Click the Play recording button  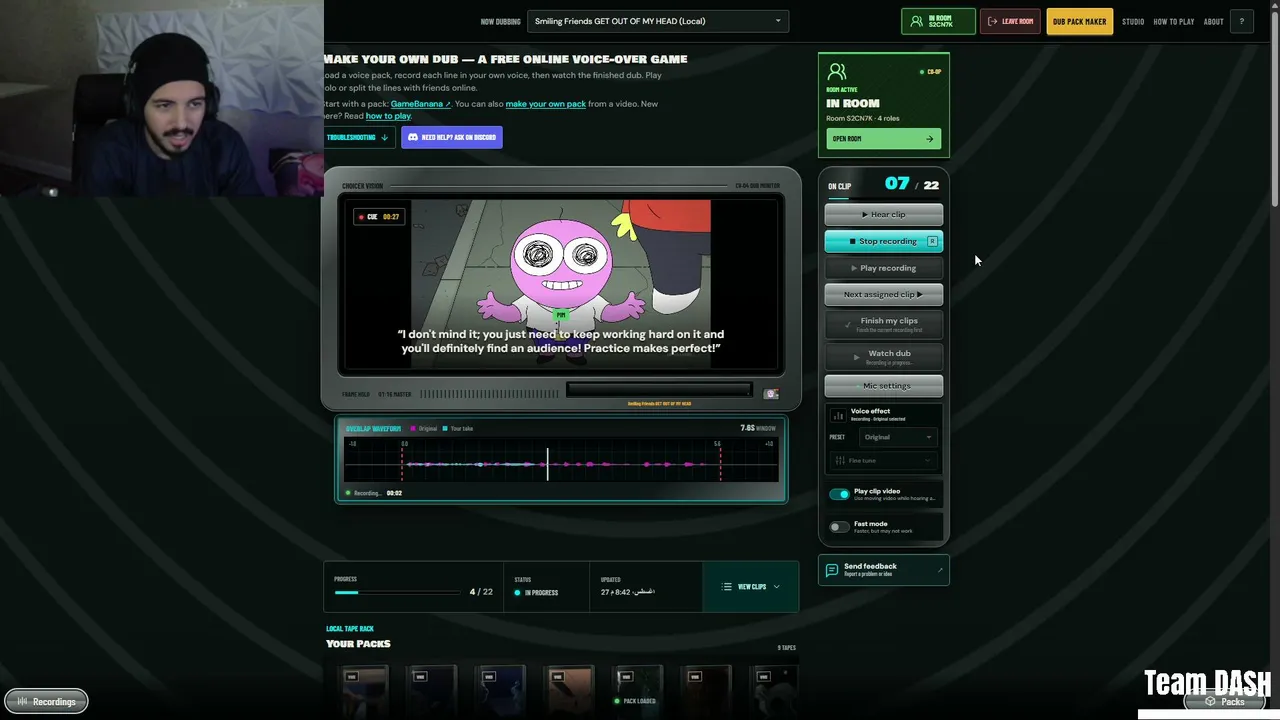pyautogui.click(x=883, y=268)
